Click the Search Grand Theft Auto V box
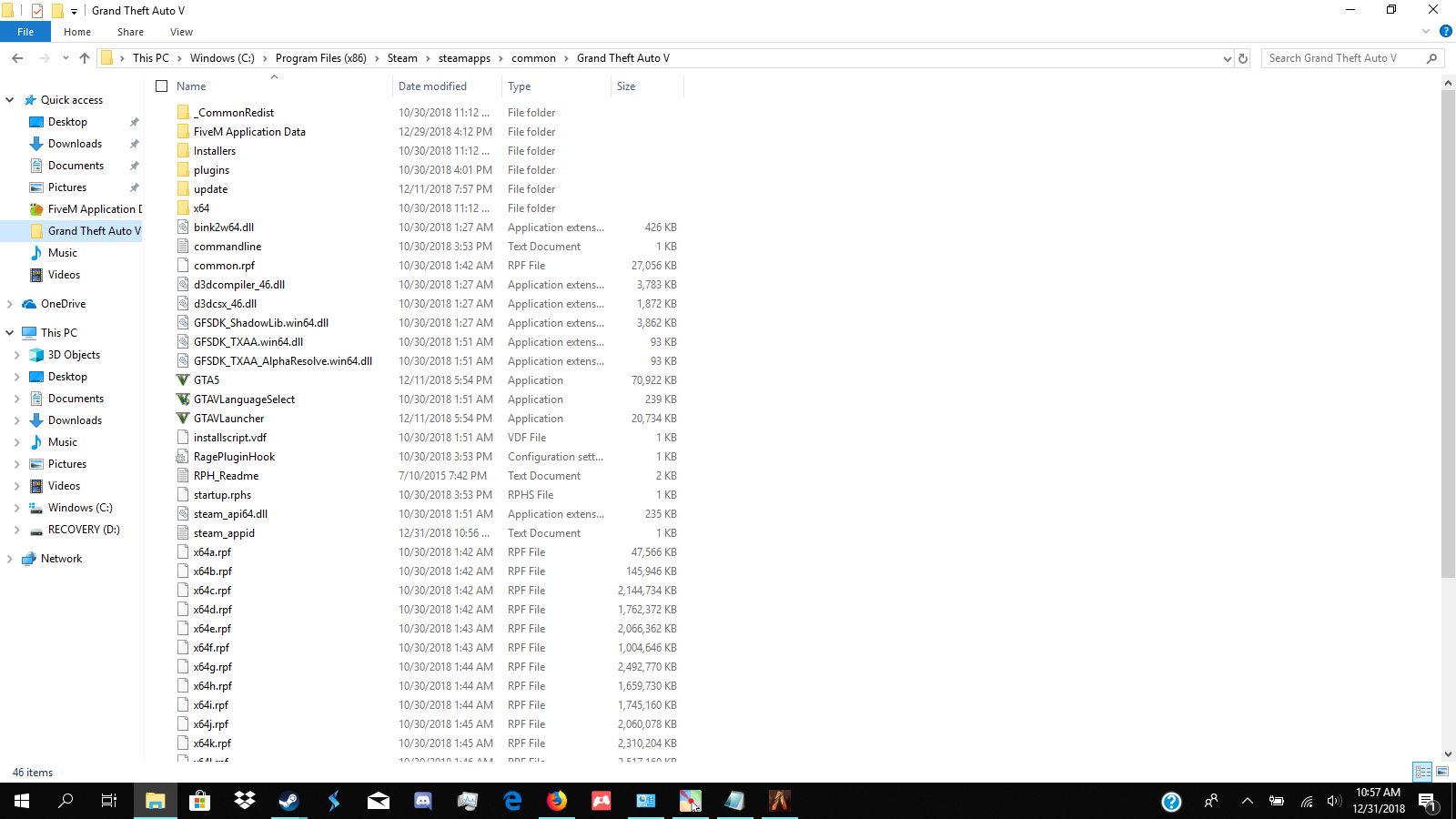The image size is (1456, 819). coord(1353,58)
